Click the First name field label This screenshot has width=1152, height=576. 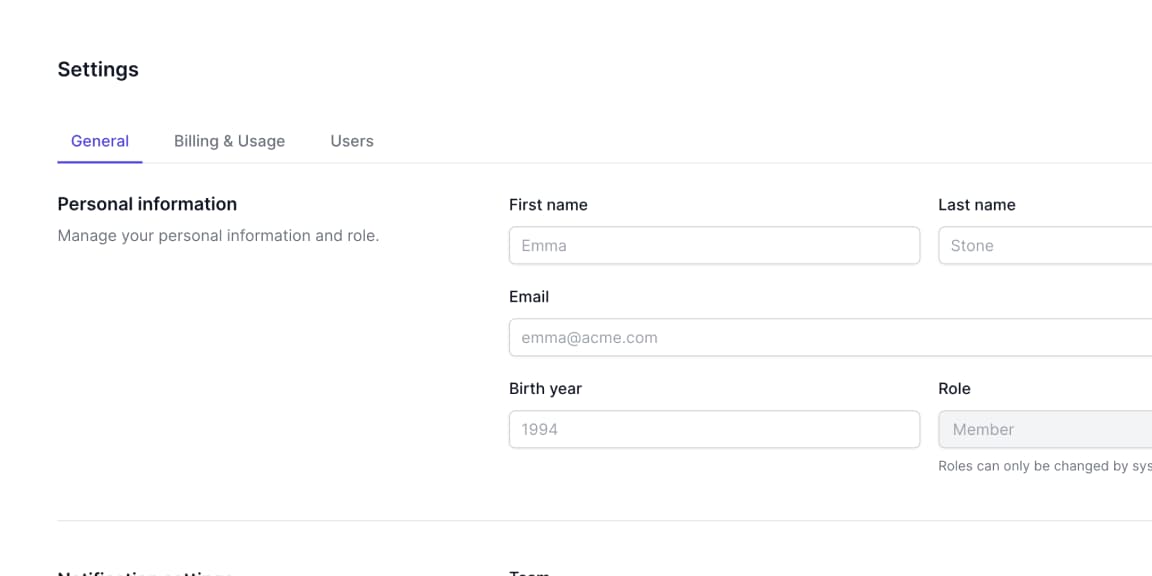(x=548, y=204)
